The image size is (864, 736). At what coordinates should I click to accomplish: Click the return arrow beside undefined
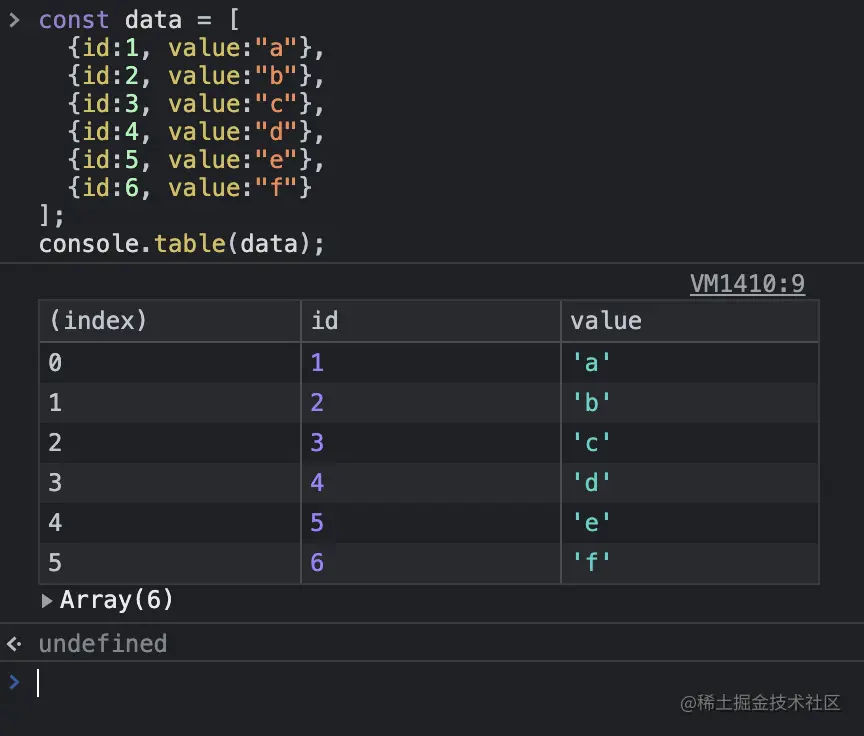click(14, 644)
